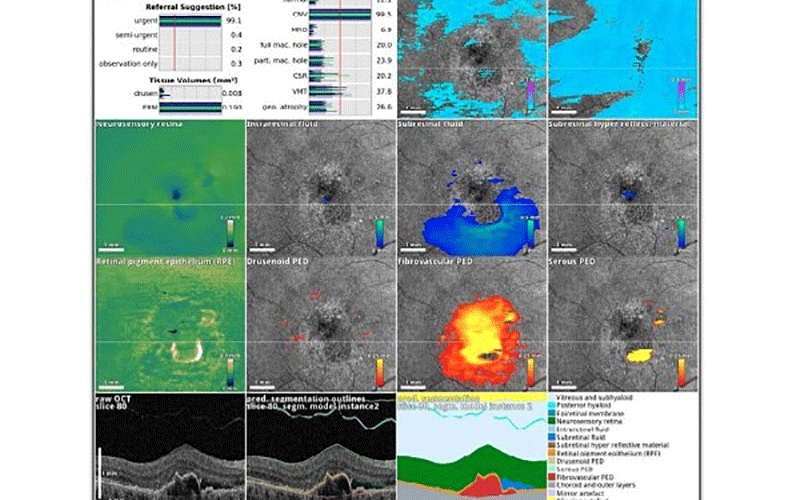Open the Intraretinal fluid map panel
The image size is (800, 500).
coord(321,187)
